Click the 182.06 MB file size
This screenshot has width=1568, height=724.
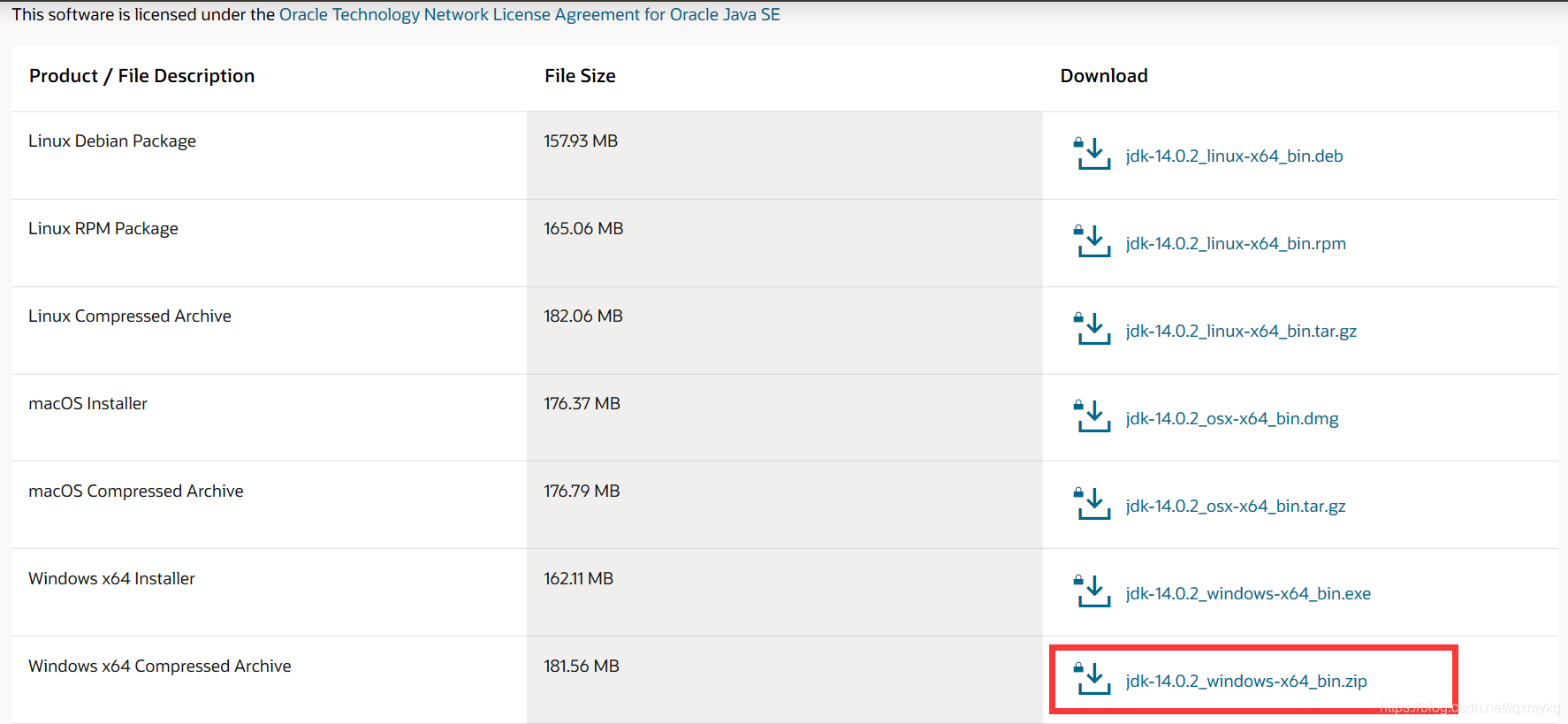click(x=583, y=316)
